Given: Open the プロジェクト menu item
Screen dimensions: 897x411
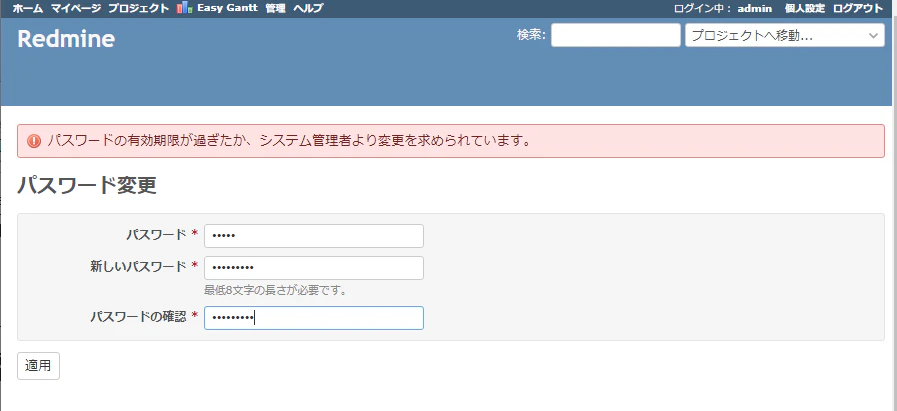Looking at the screenshot, I should pyautogui.click(x=138, y=8).
